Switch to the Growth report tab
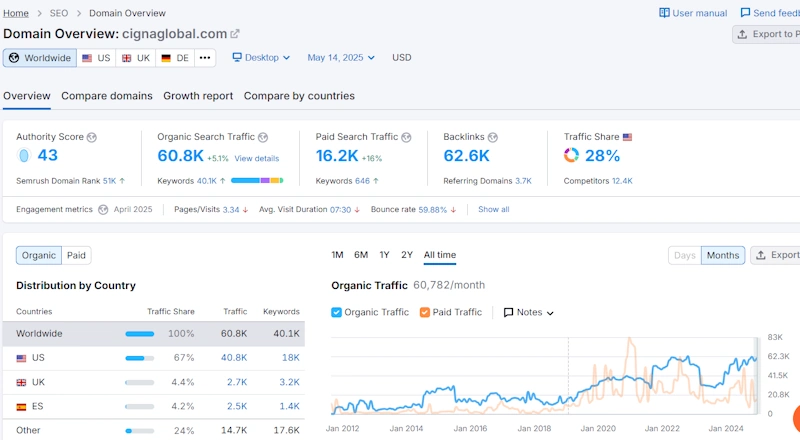The image size is (800, 440). tap(198, 96)
